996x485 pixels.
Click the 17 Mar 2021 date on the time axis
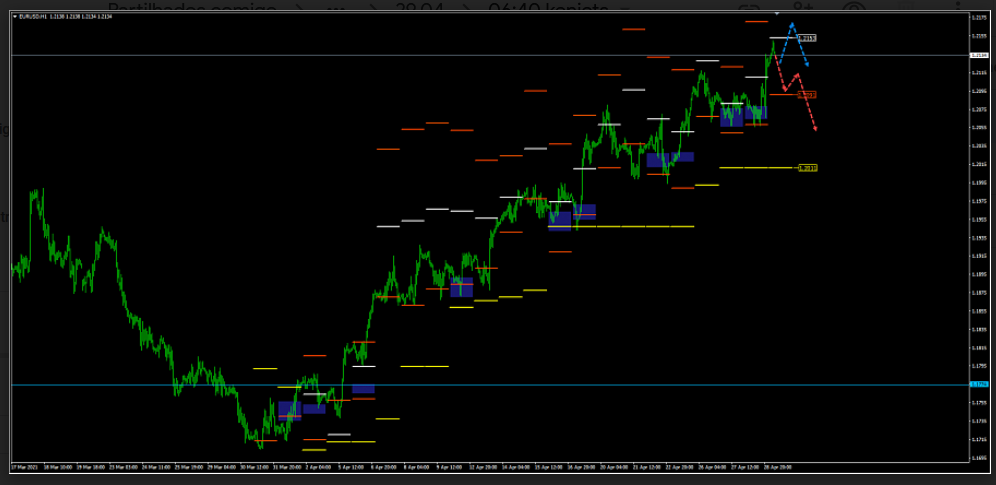[x=24, y=466]
